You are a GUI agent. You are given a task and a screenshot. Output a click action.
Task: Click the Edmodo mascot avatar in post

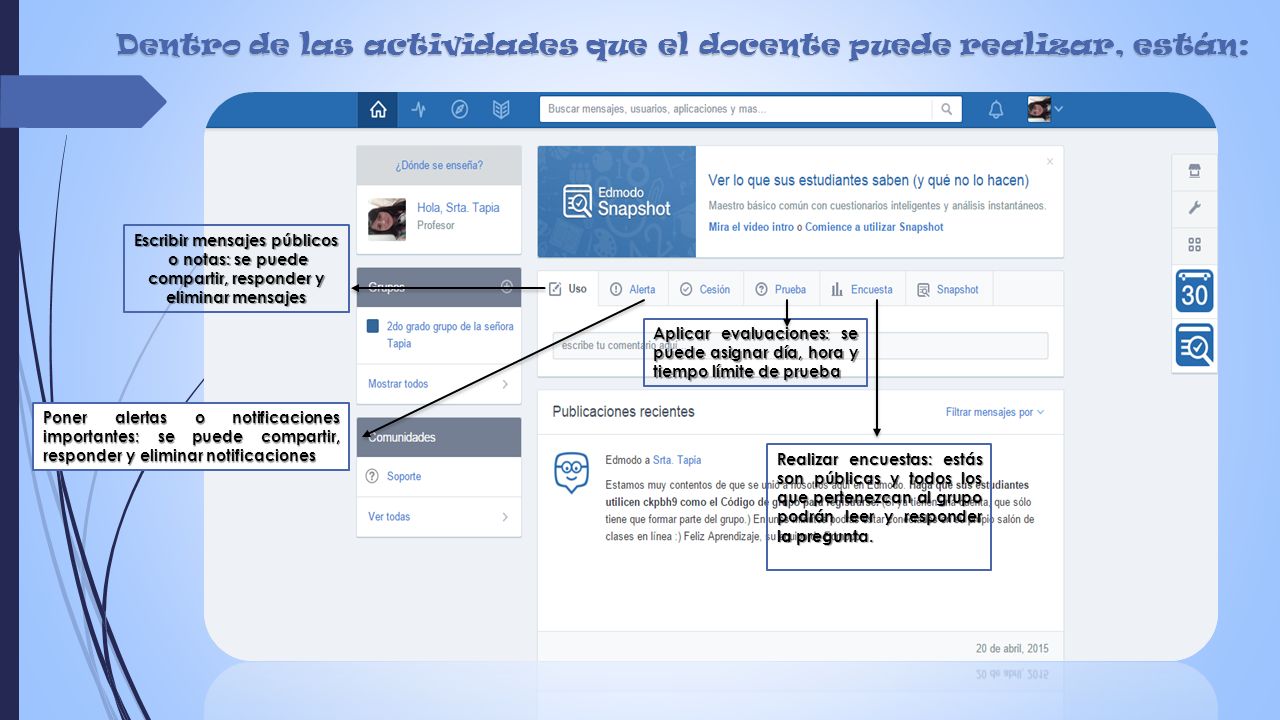[572, 472]
